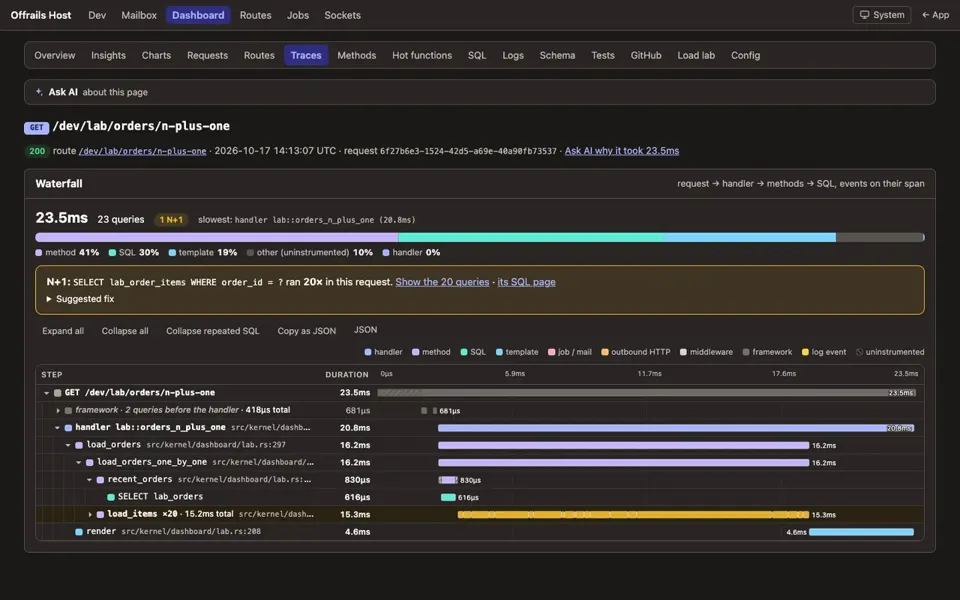Open the GitHub tab
Viewport: 960px width, 600px height.
tap(646, 55)
